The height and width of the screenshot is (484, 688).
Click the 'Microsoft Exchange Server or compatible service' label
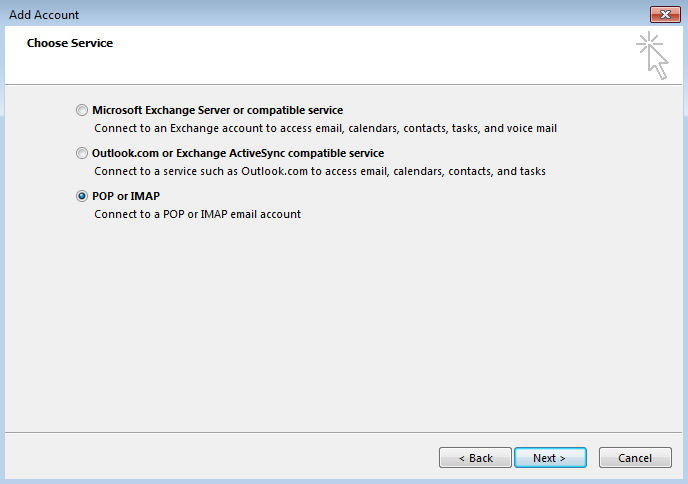218,110
